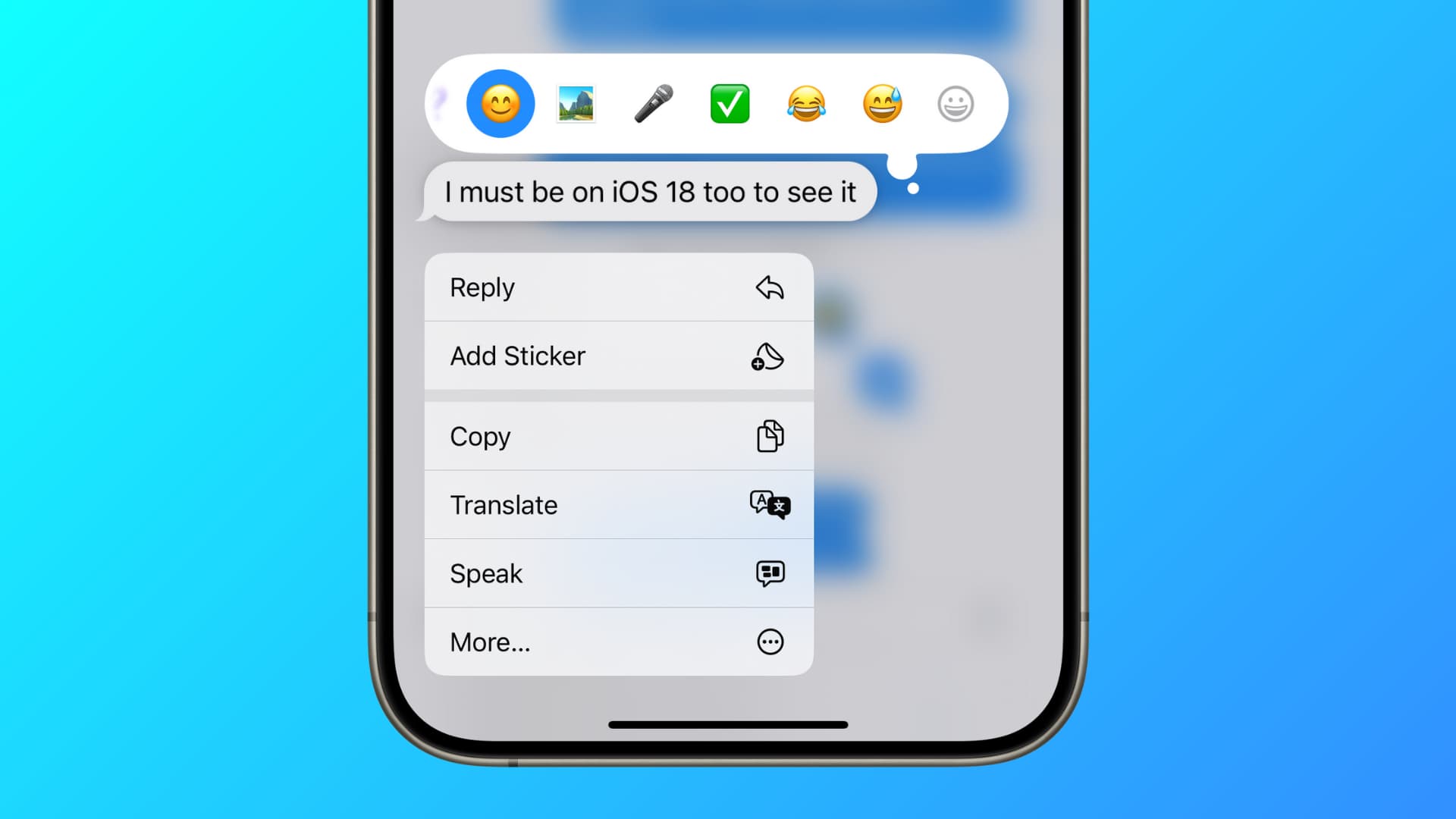The image size is (1456, 819).
Task: Expand the Speak message option
Action: [x=617, y=573]
